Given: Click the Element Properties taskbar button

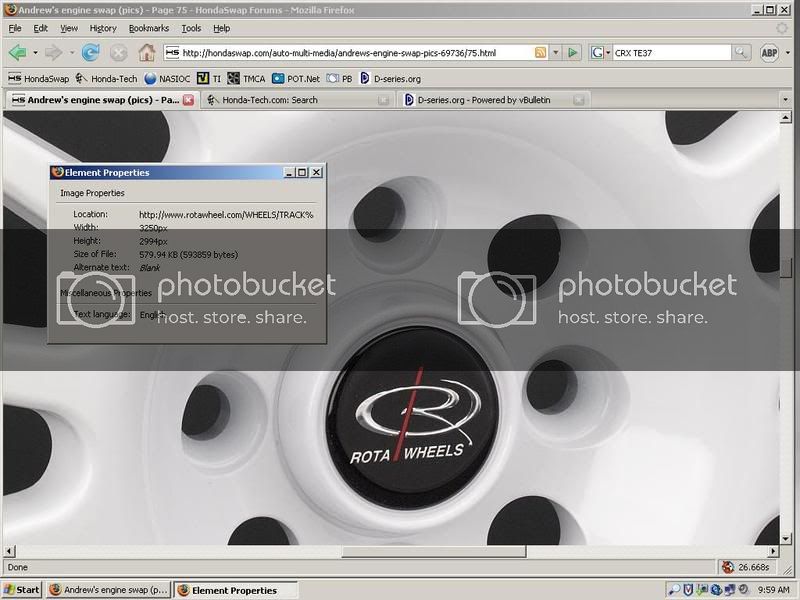Looking at the screenshot, I should click(x=235, y=590).
